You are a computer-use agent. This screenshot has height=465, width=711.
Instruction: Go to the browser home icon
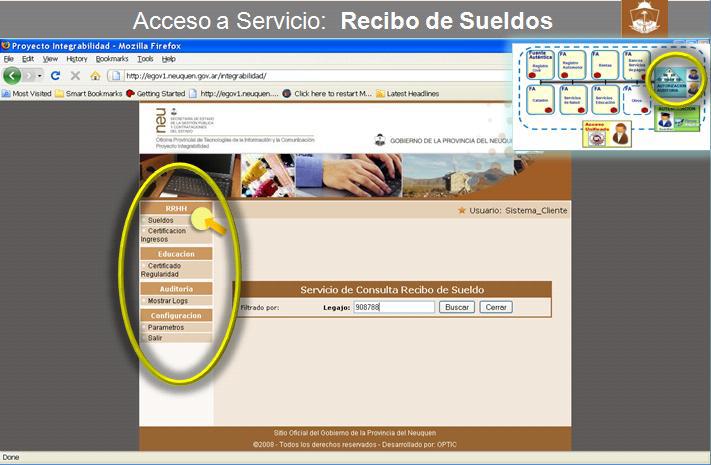95,76
